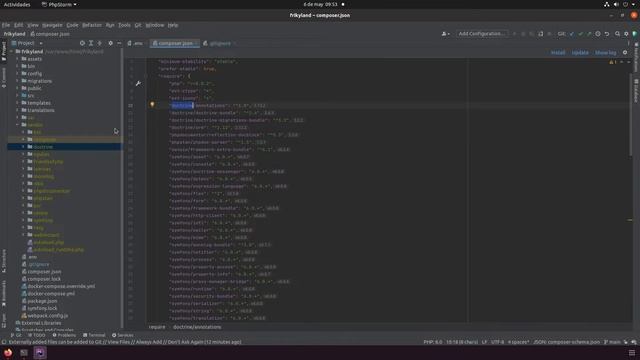Click the Search Everywhere magnifier icon
The image size is (640, 360).
tap(618, 34)
